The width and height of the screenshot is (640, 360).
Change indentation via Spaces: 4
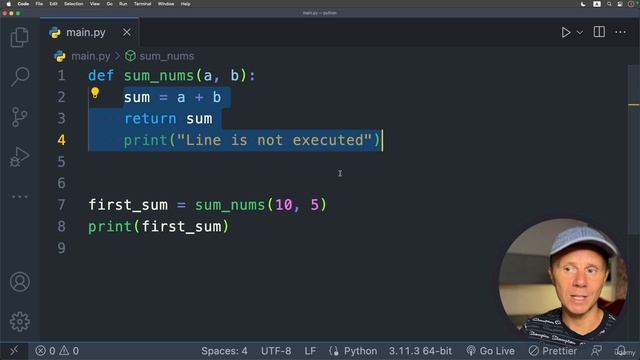(x=224, y=351)
